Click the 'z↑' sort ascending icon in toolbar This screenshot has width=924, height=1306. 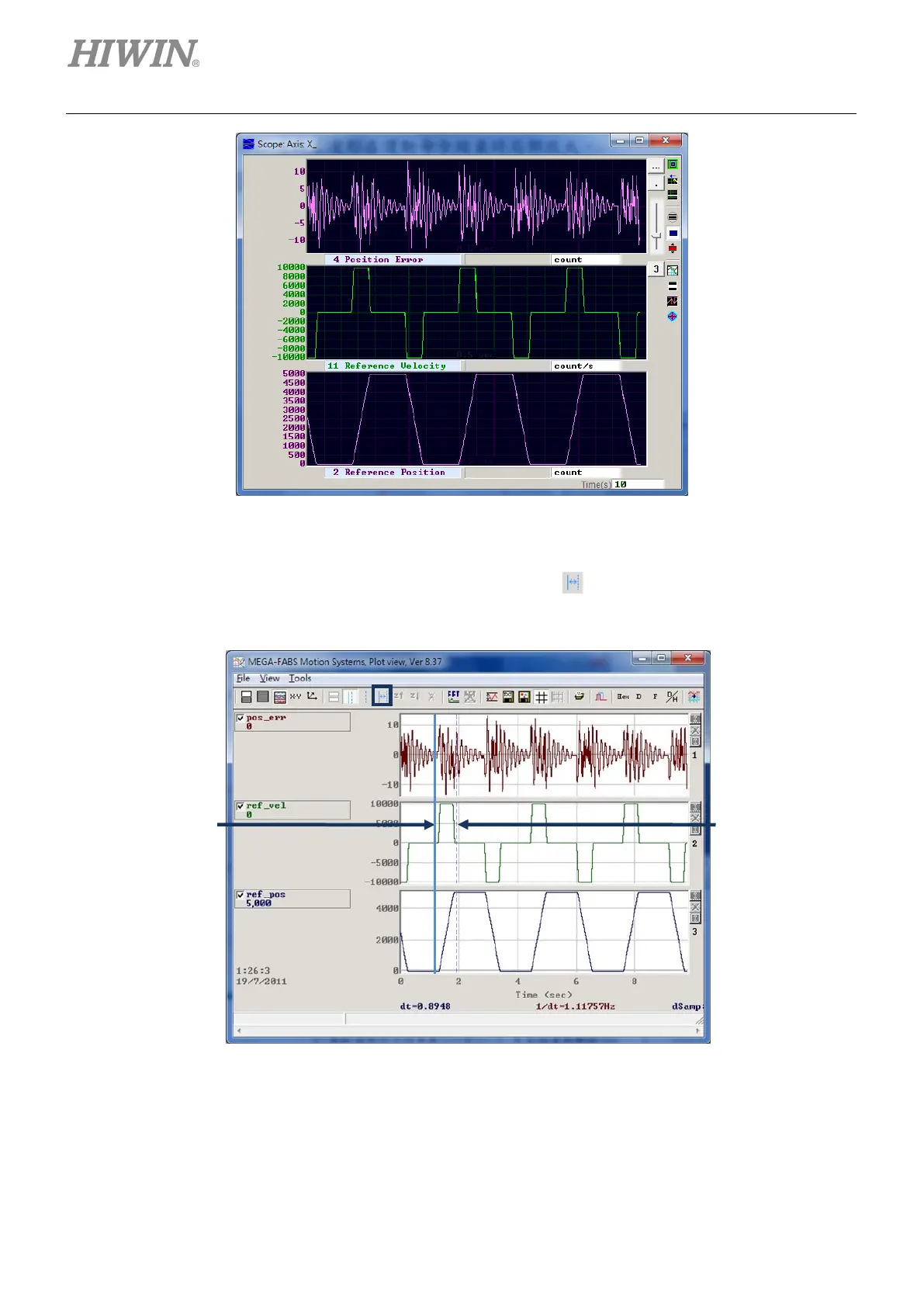click(399, 697)
